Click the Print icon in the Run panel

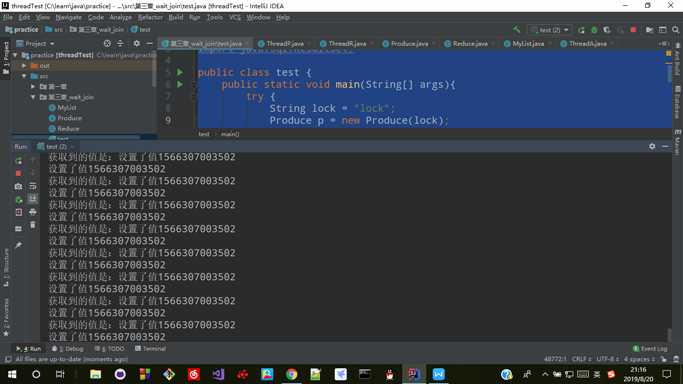click(33, 212)
